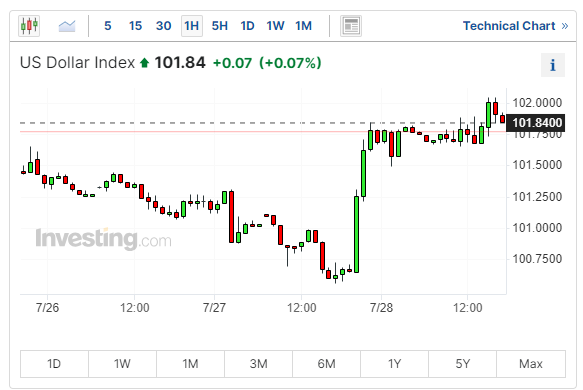Click the 100.7500 axis label
This screenshot has width=583, height=390.
click(x=537, y=259)
